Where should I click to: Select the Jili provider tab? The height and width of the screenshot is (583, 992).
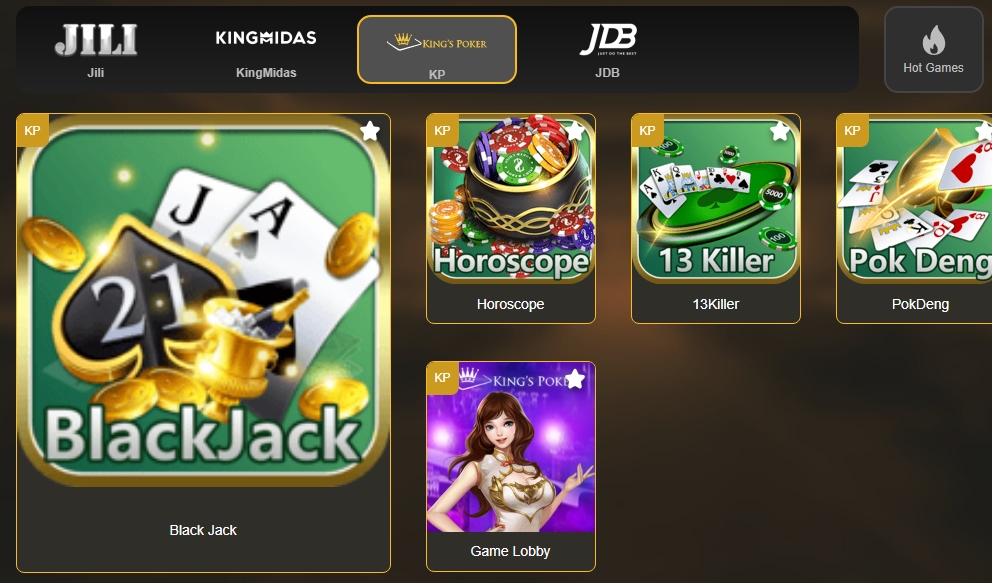pyautogui.click(x=96, y=50)
